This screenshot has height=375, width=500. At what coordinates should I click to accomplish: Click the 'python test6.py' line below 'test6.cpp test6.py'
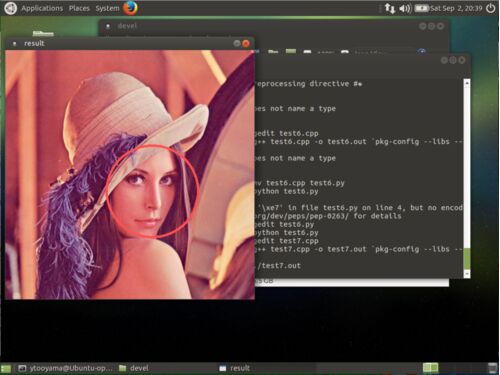pyautogui.click(x=287, y=191)
